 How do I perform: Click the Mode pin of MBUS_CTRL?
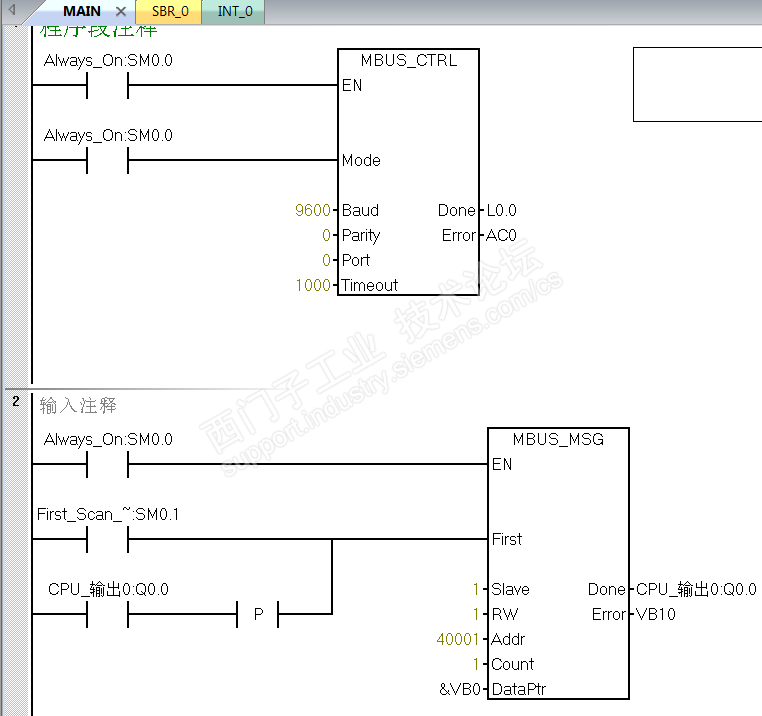pyautogui.click(x=361, y=160)
